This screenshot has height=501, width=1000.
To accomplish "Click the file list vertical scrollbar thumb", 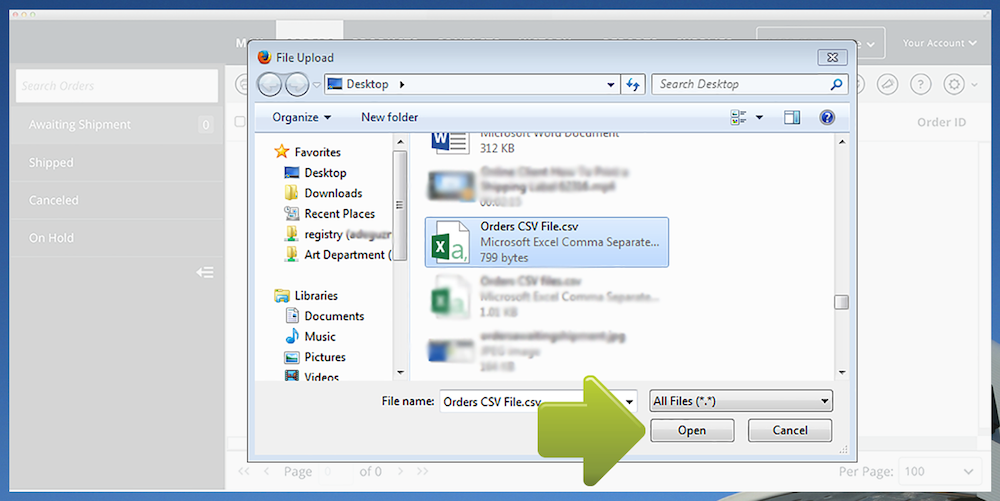I will click(842, 301).
